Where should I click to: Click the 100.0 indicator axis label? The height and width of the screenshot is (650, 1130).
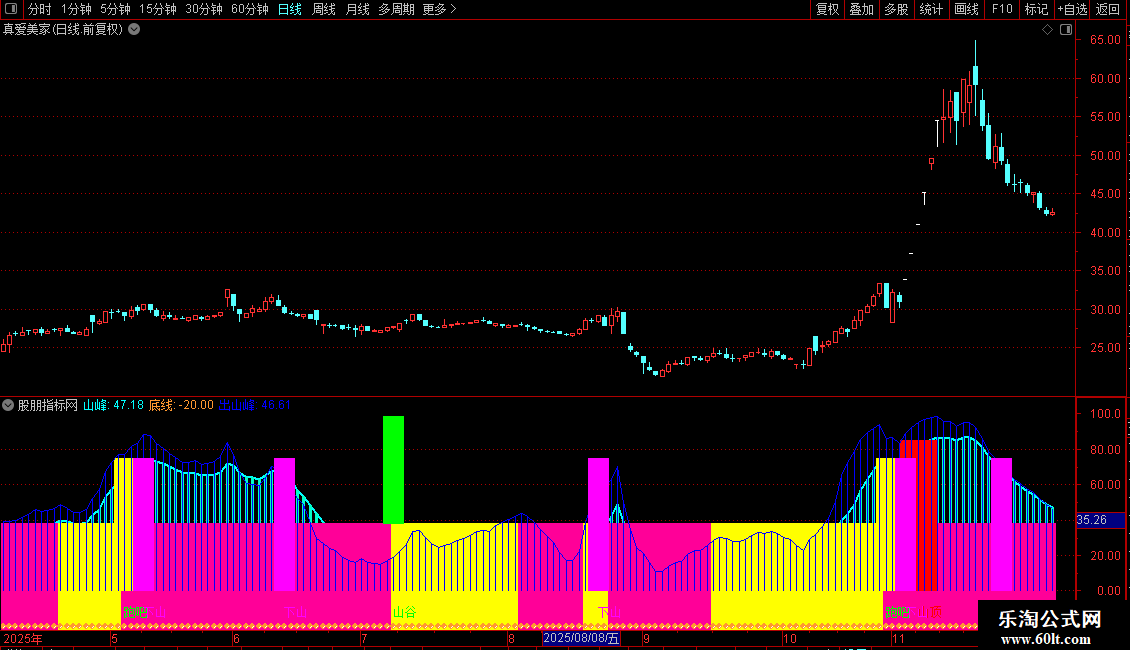click(x=1105, y=414)
